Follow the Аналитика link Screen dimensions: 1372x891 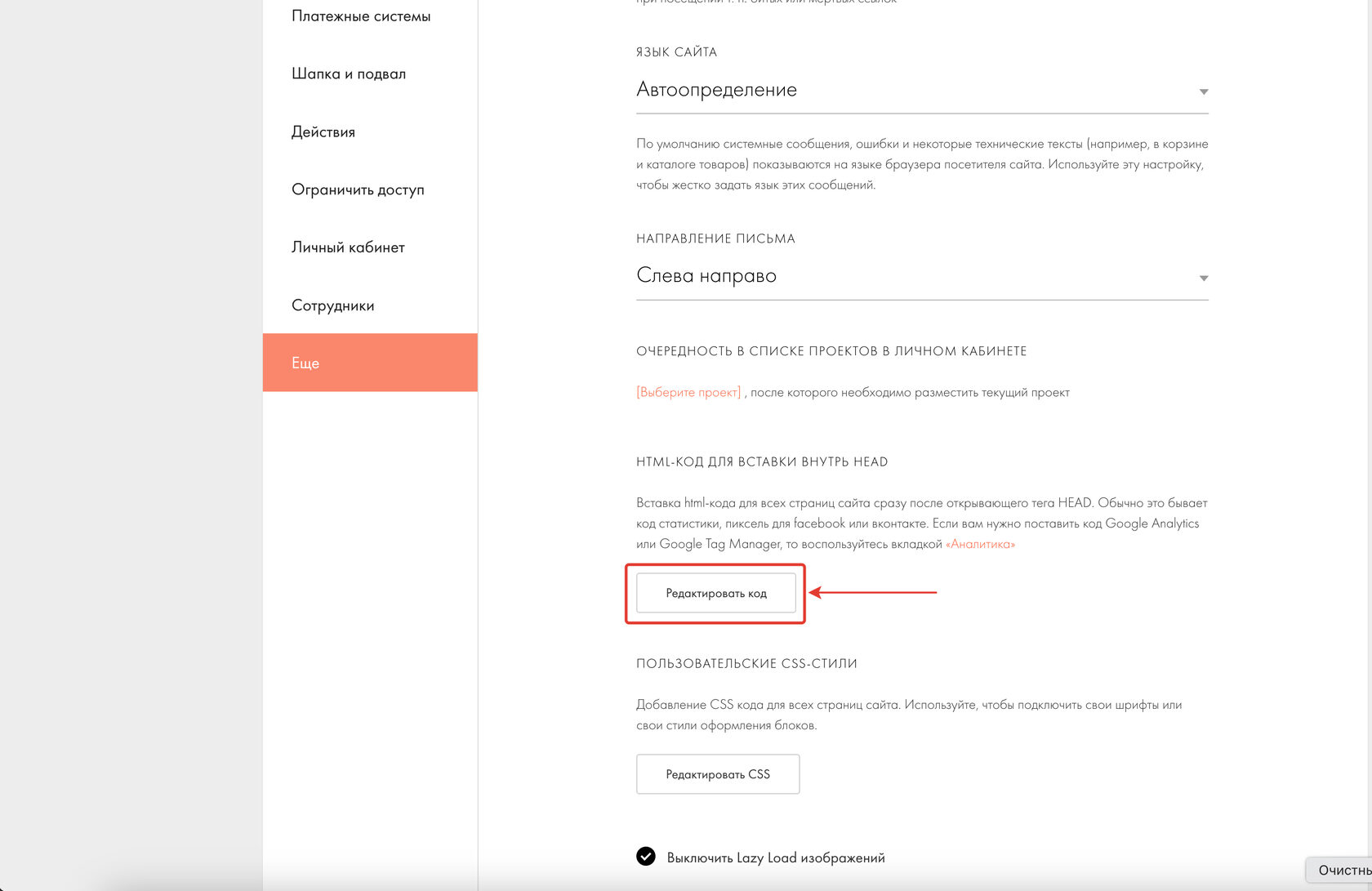click(980, 544)
